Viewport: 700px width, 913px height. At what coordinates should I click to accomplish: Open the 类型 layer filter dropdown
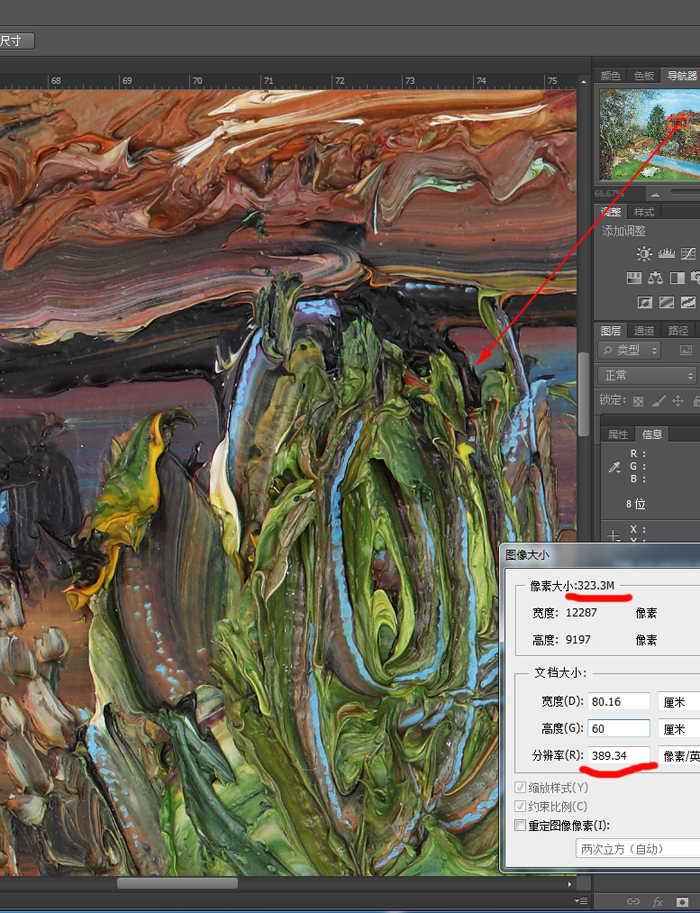629,350
